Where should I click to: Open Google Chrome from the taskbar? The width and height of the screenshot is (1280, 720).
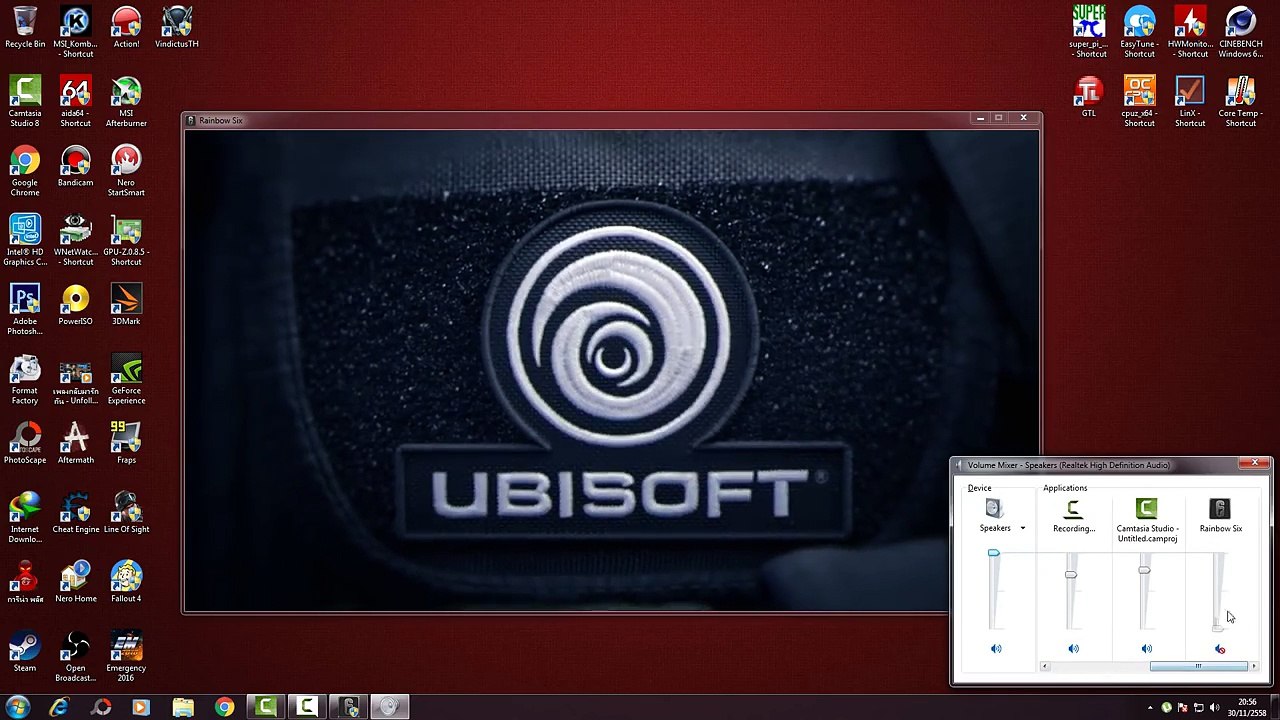pyautogui.click(x=224, y=707)
